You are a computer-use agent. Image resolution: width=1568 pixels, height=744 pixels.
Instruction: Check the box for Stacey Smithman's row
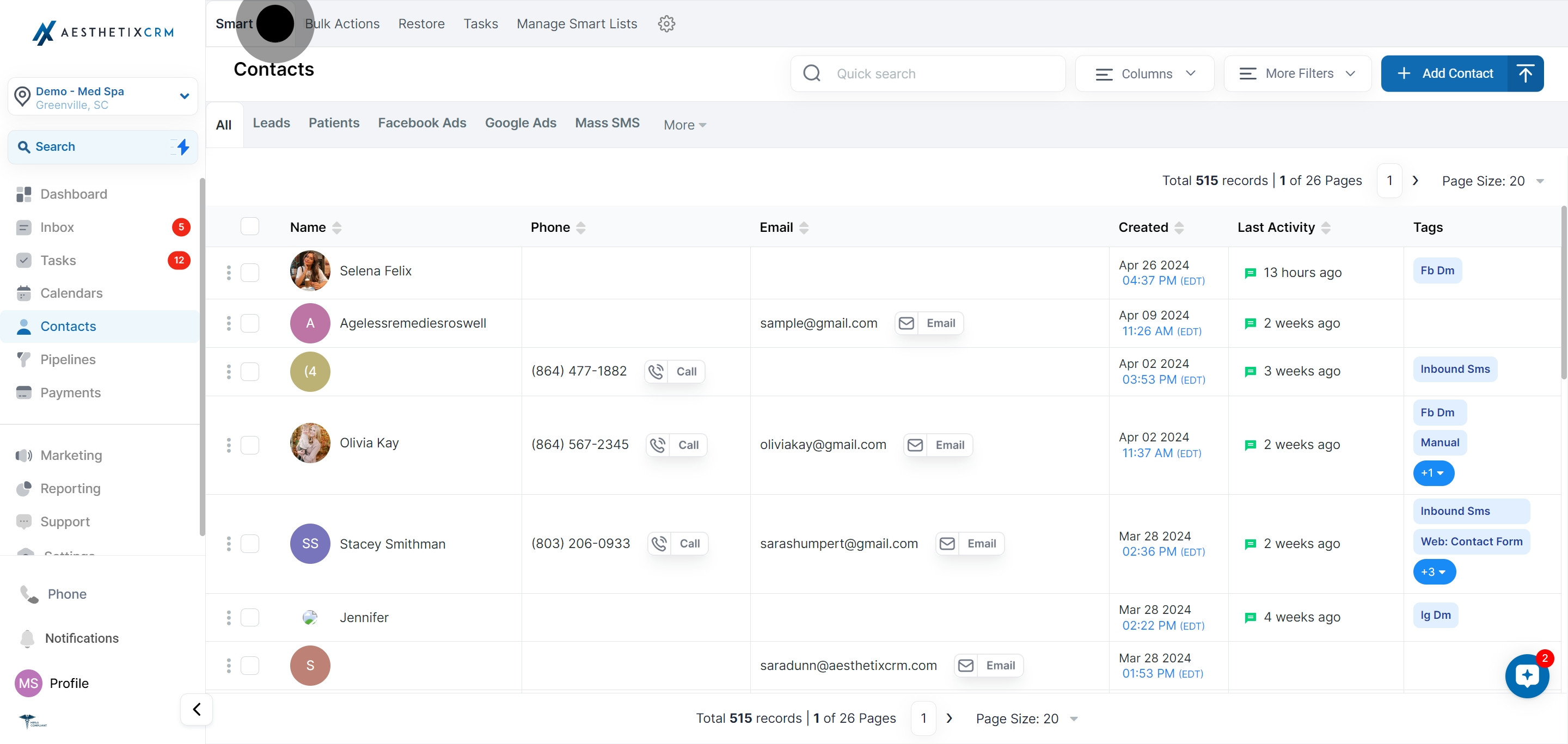tap(249, 543)
